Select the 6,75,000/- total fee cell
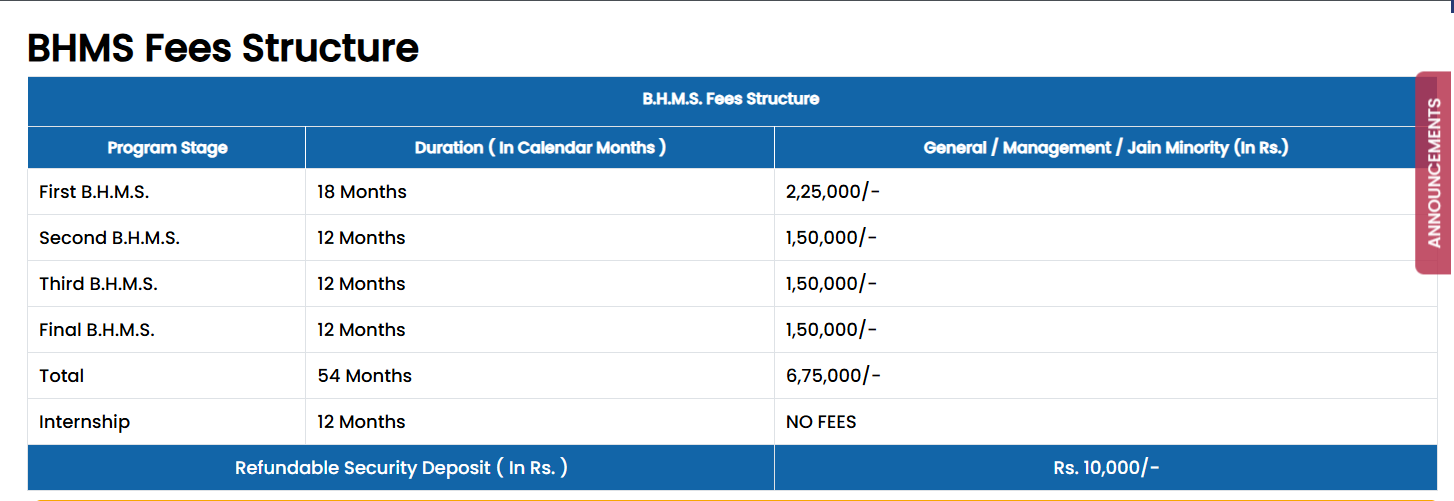Viewport: 1454px width, 501px height. point(833,376)
